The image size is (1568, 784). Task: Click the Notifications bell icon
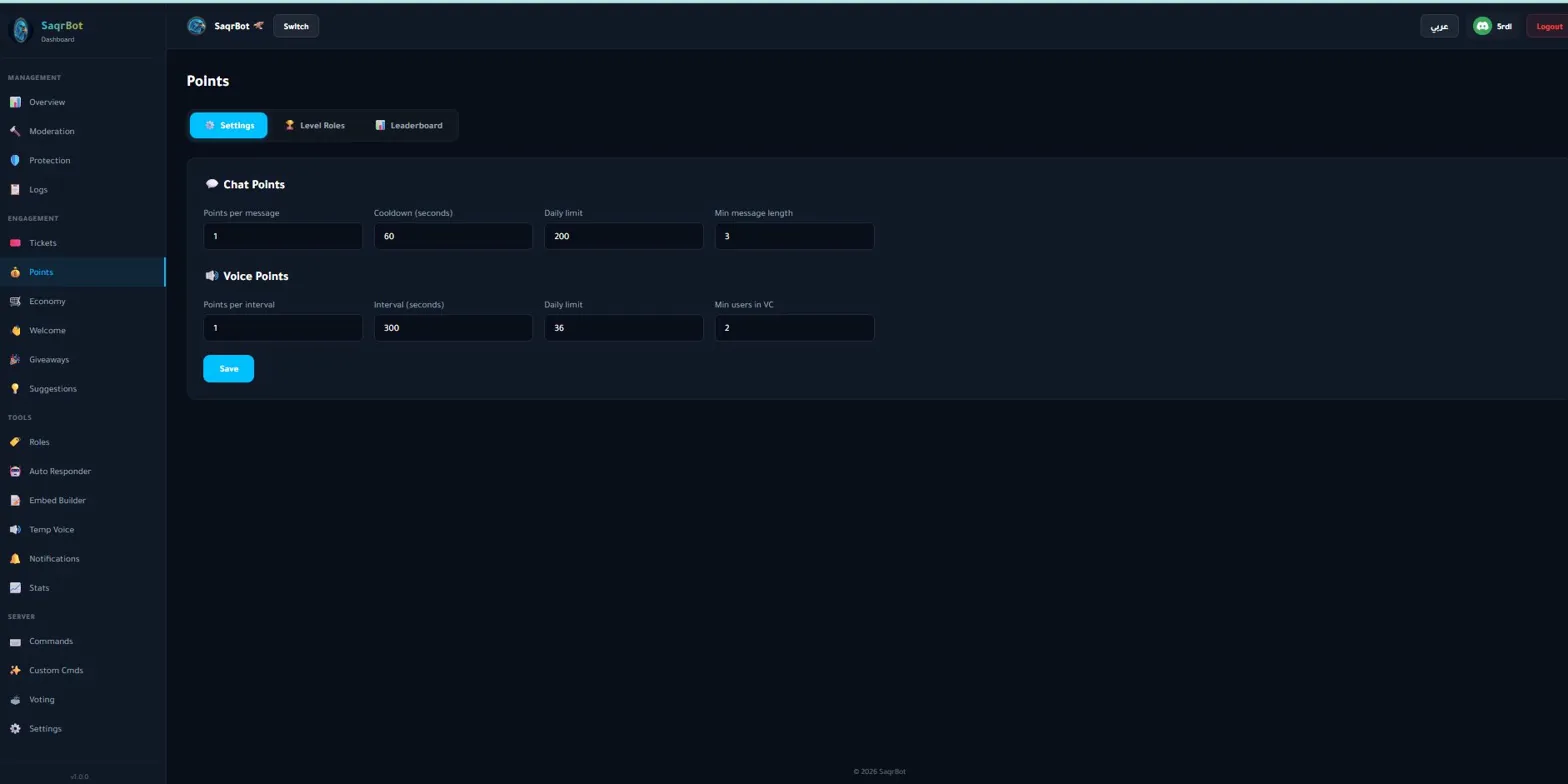click(15, 558)
